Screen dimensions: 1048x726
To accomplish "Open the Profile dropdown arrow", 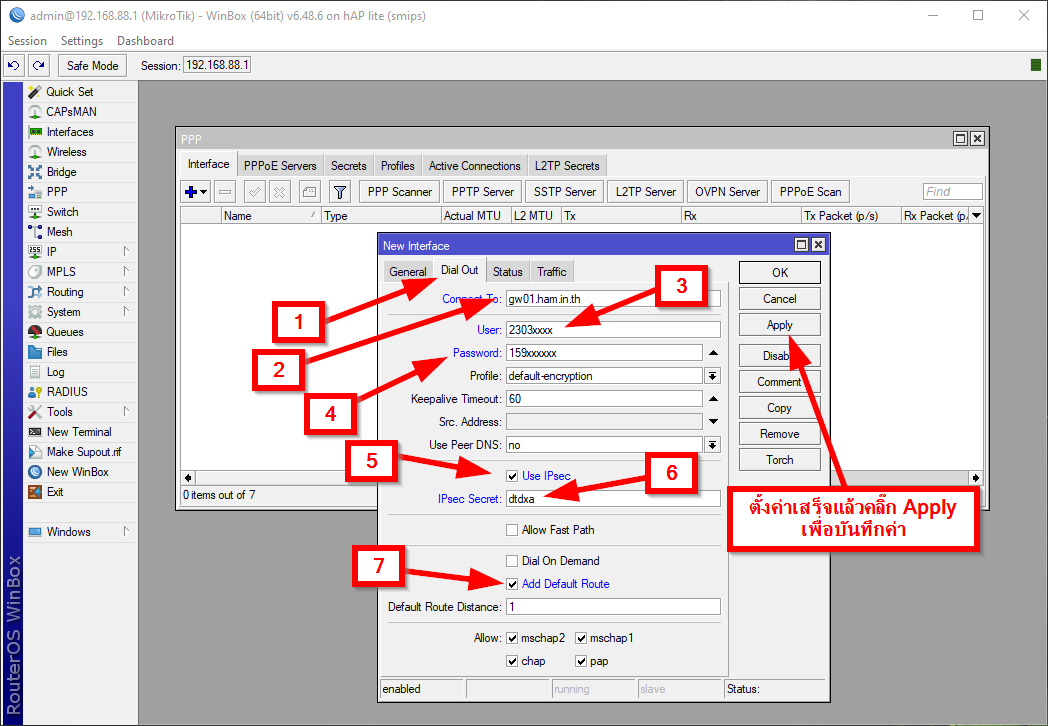I will (x=713, y=376).
